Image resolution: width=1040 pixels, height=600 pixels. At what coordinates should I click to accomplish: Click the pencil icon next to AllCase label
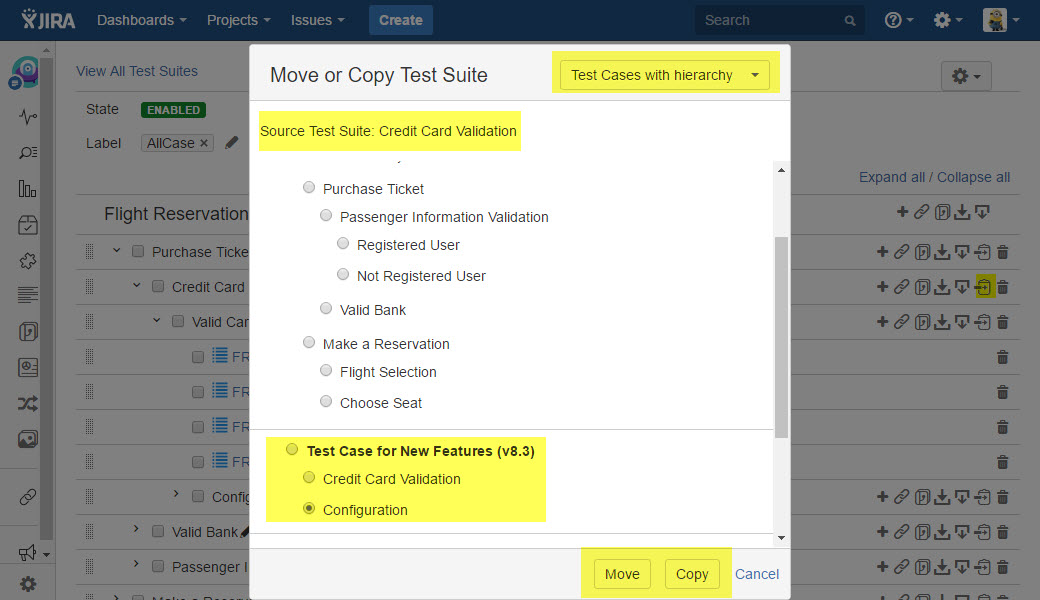(x=232, y=143)
